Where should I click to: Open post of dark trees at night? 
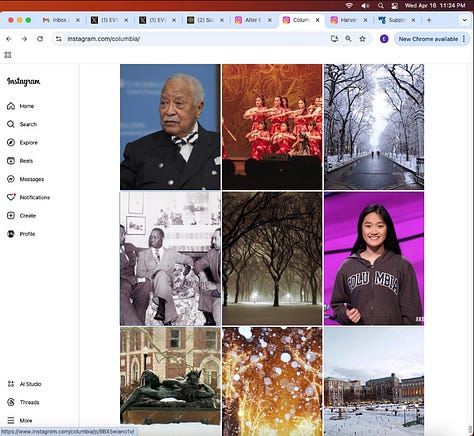point(272,258)
